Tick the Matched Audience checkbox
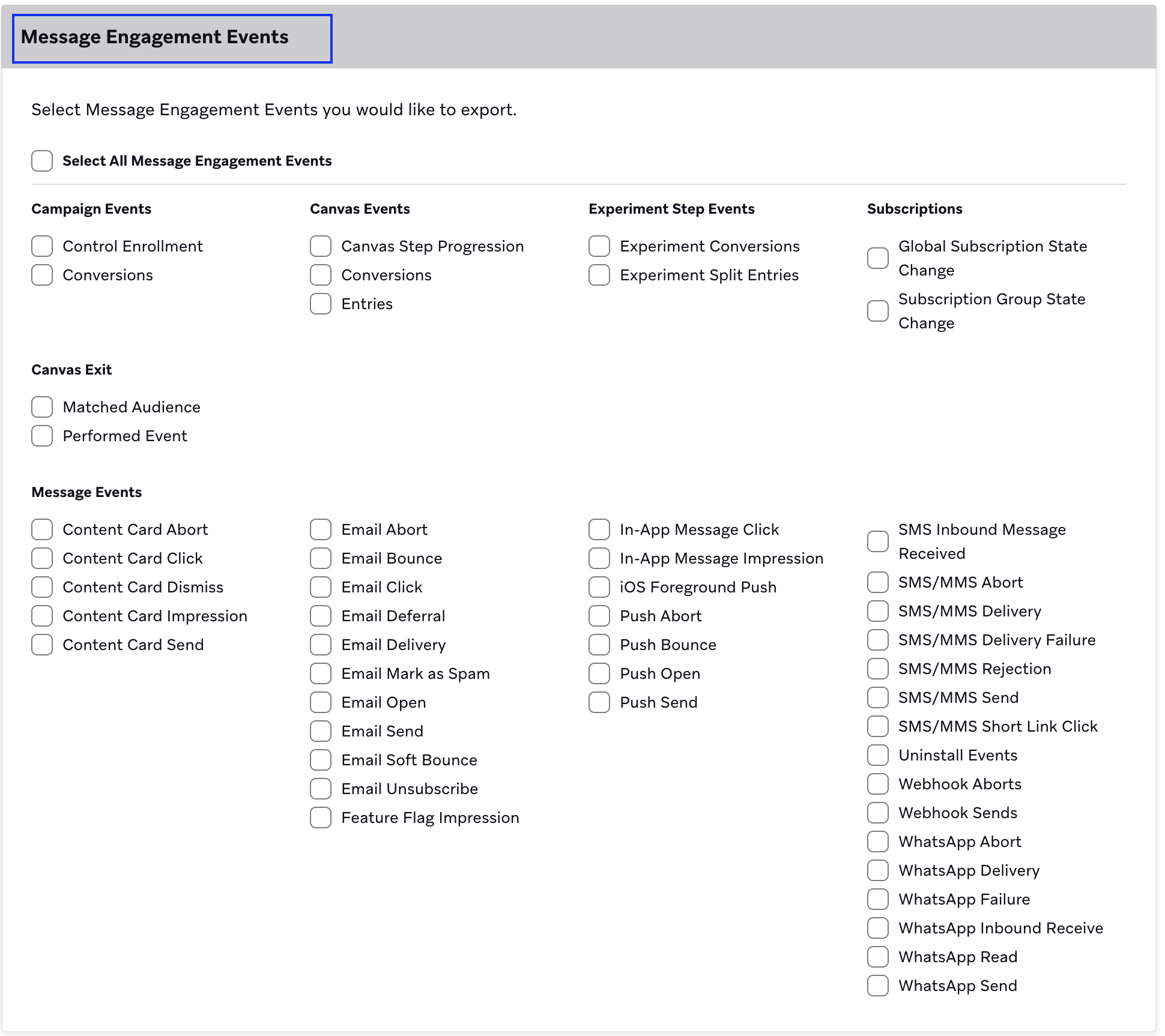The width and height of the screenshot is (1165, 1036). pyautogui.click(x=42, y=407)
